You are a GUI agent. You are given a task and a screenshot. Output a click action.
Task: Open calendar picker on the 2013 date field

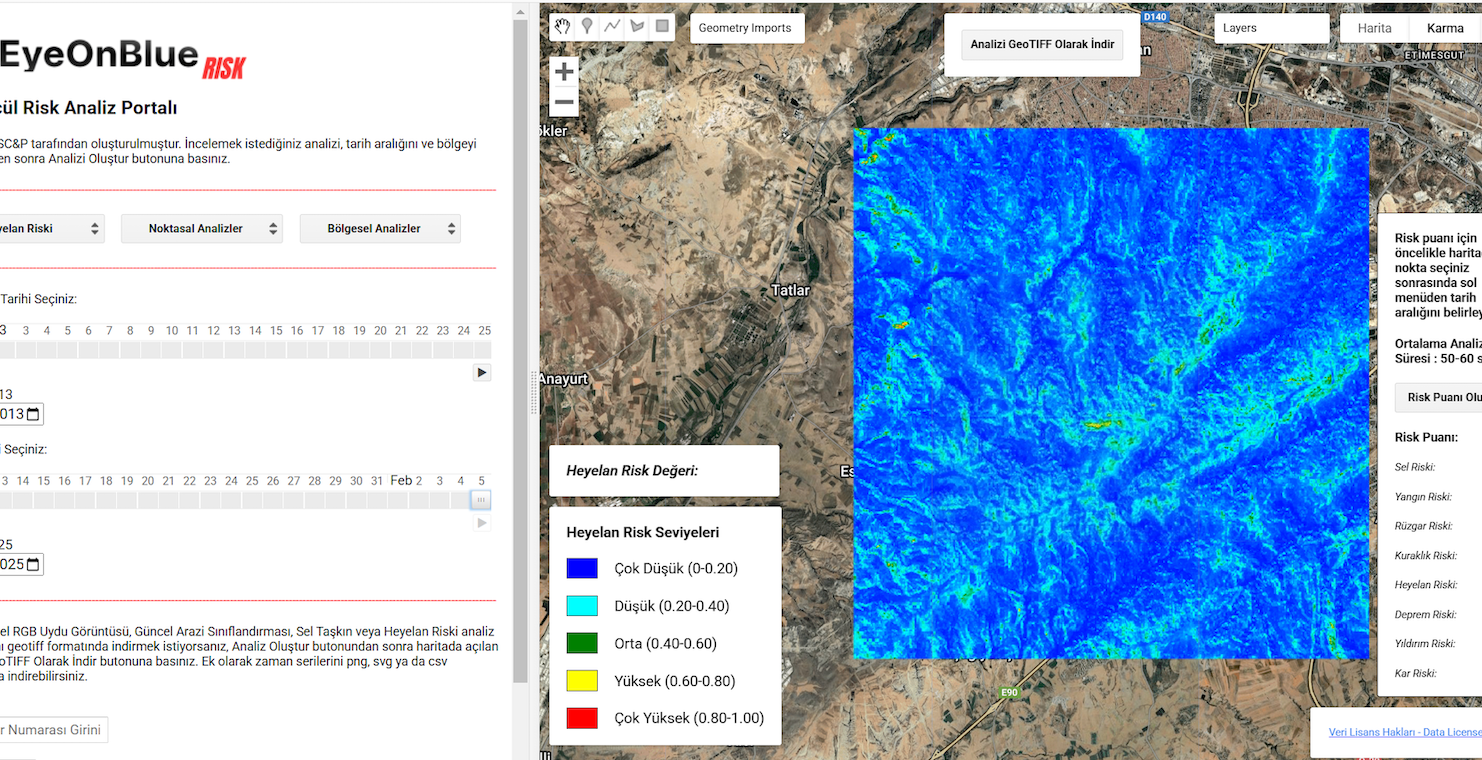33,414
